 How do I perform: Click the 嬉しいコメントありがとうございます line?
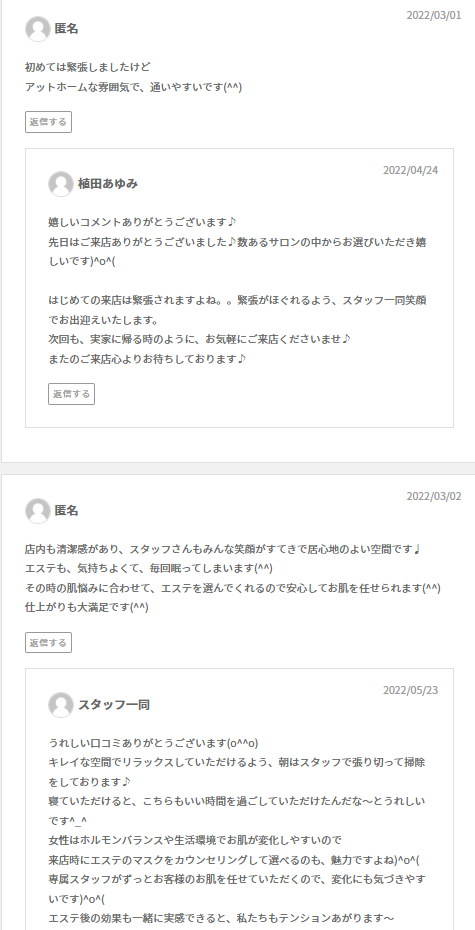pyautogui.click(x=142, y=222)
